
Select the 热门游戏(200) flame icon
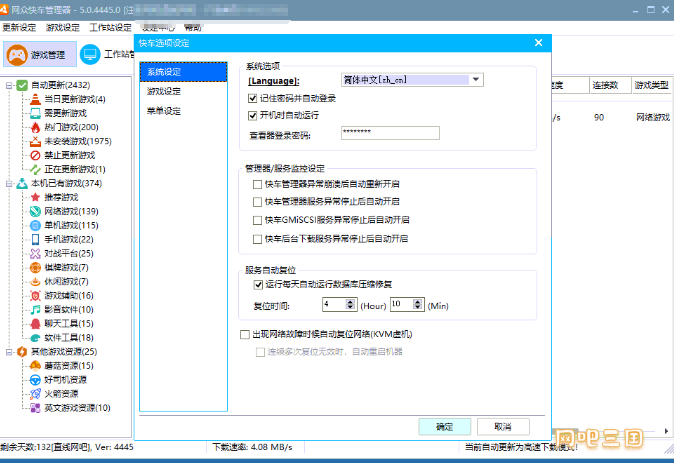(35, 127)
